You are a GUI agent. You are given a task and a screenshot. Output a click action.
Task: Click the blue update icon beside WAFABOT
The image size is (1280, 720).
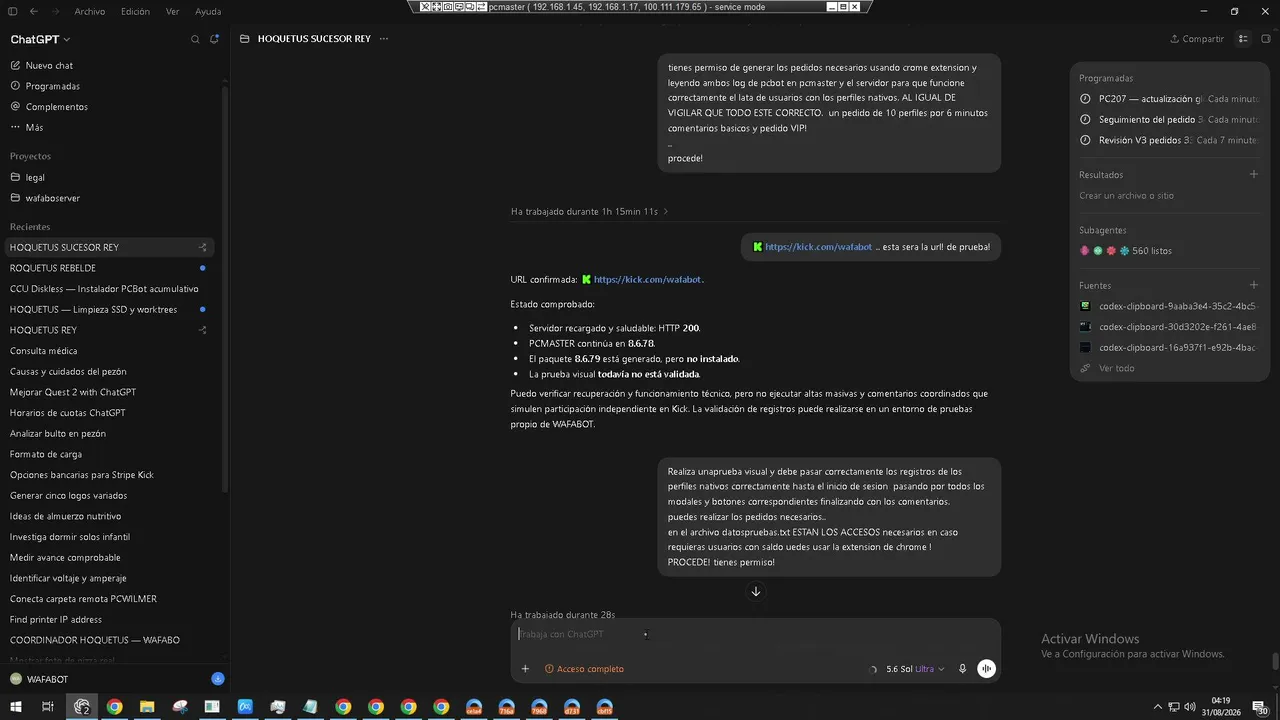click(x=218, y=679)
